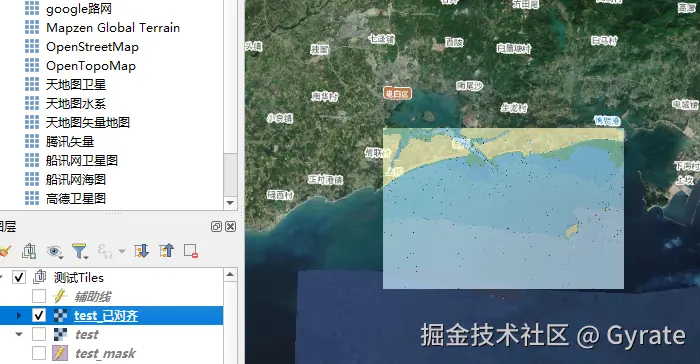Image resolution: width=700 pixels, height=364 pixels.
Task: Click the 七迳镇 label on map
Action: click(382, 39)
